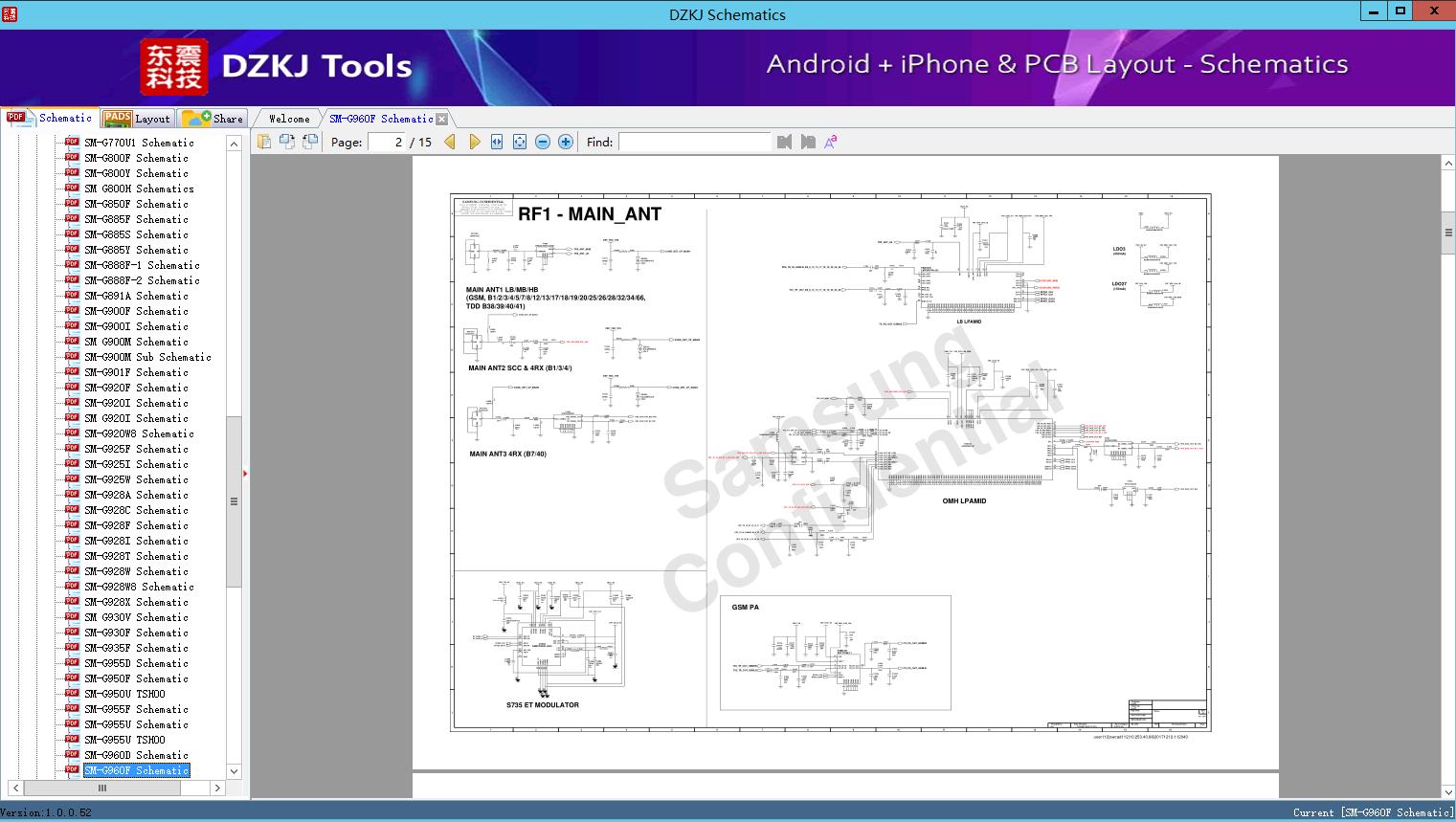Select the SM-G960F Schematic document tab

click(x=381, y=119)
